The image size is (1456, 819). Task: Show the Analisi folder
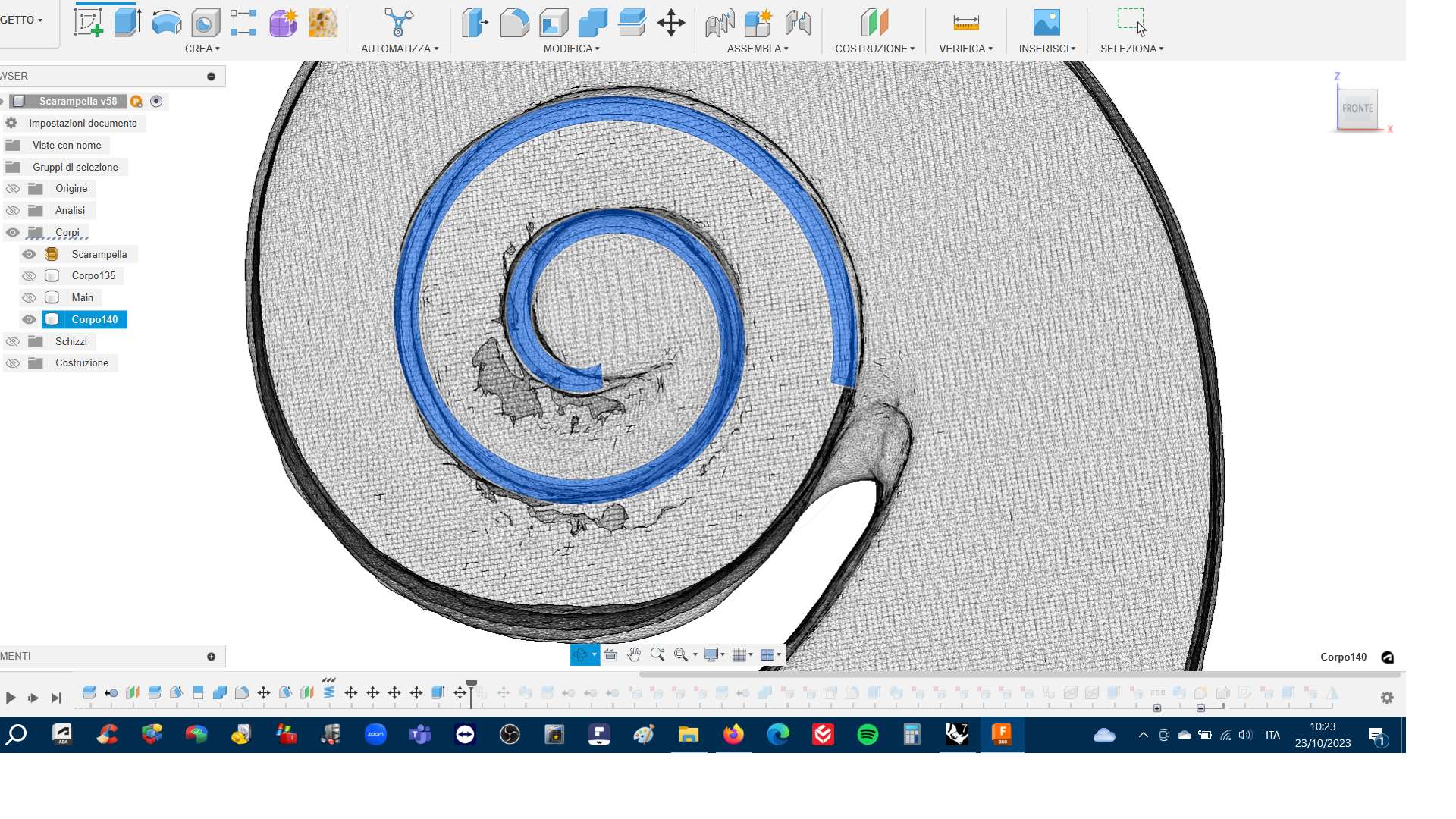(x=13, y=211)
